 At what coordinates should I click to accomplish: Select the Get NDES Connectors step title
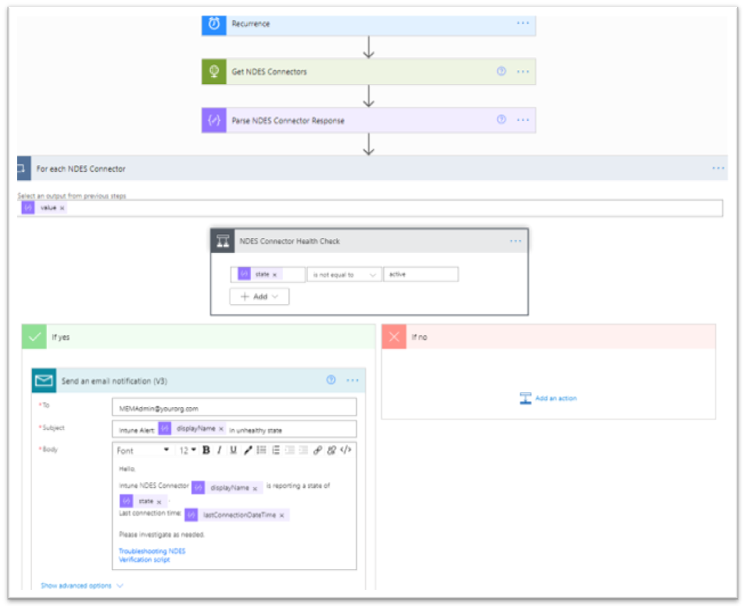pos(269,71)
